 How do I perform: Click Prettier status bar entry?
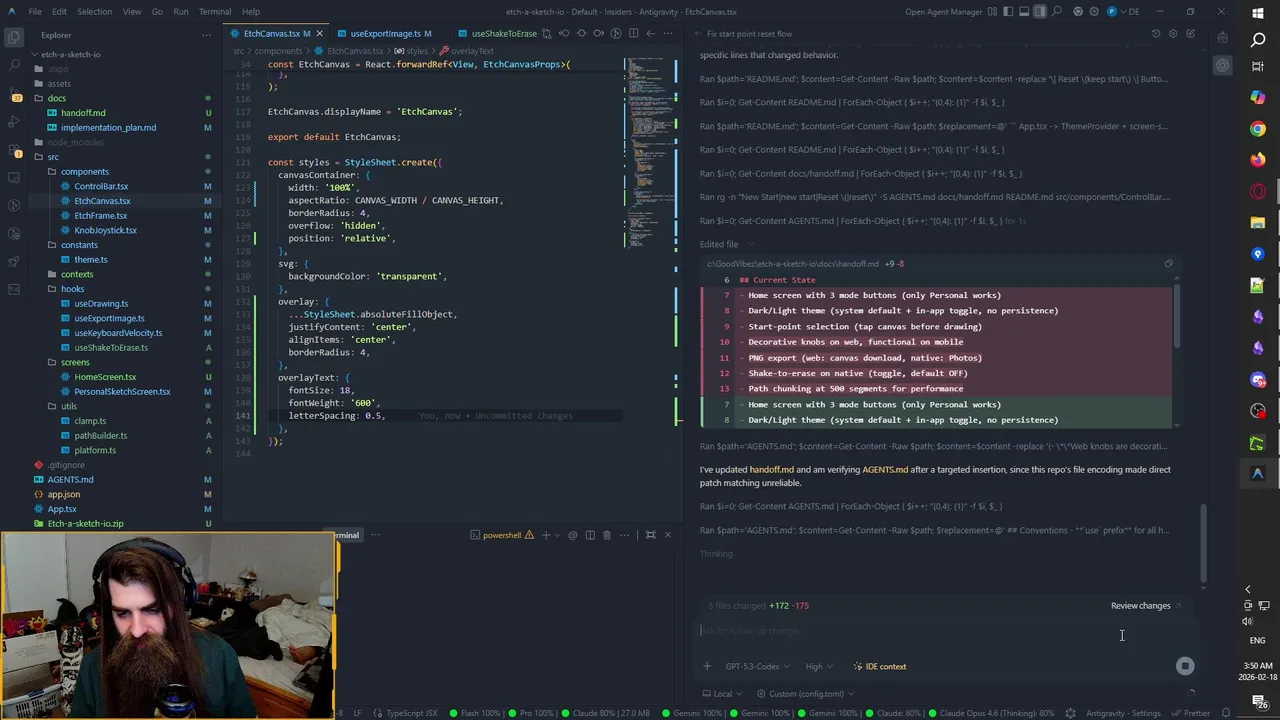pos(1192,713)
